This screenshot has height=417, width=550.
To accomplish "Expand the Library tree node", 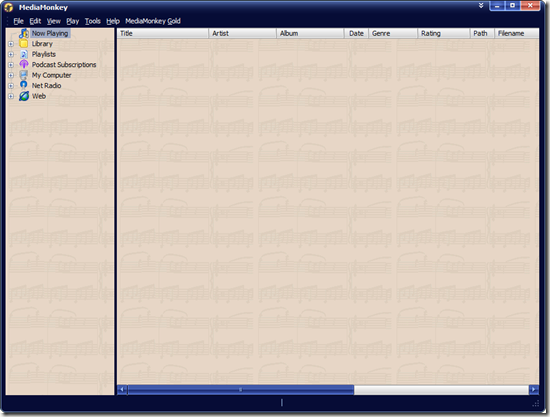I will [x=11, y=44].
